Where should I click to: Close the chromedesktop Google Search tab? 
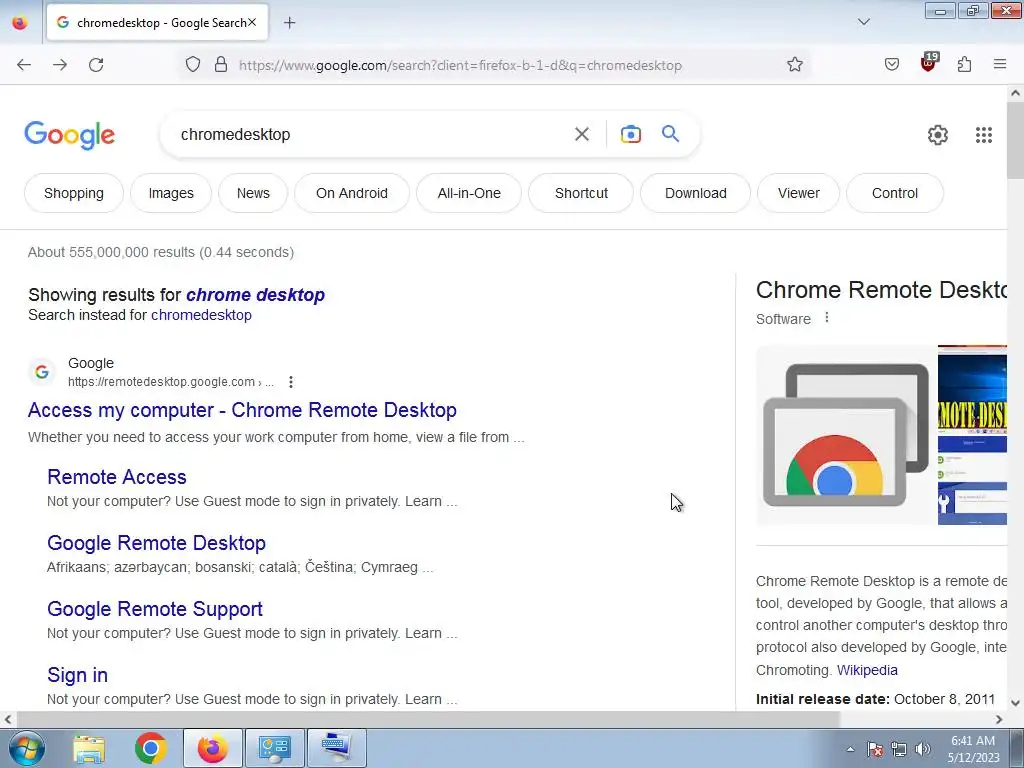pyautogui.click(x=252, y=22)
